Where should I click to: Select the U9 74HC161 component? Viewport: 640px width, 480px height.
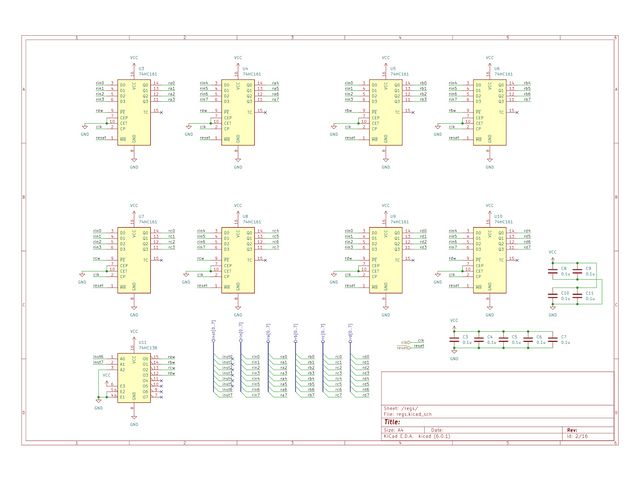(x=383, y=260)
